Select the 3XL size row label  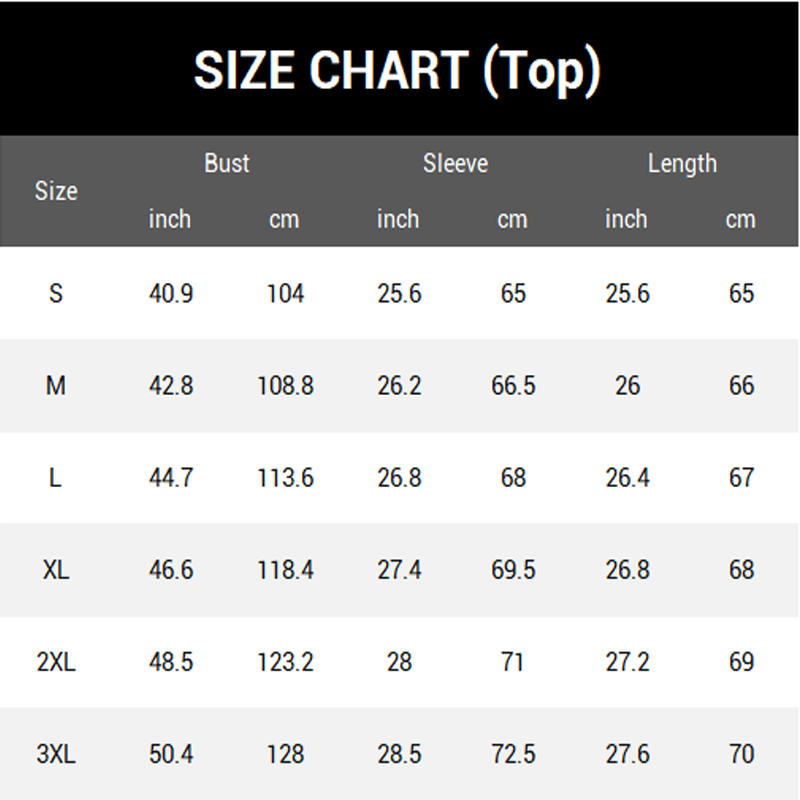click(x=56, y=754)
